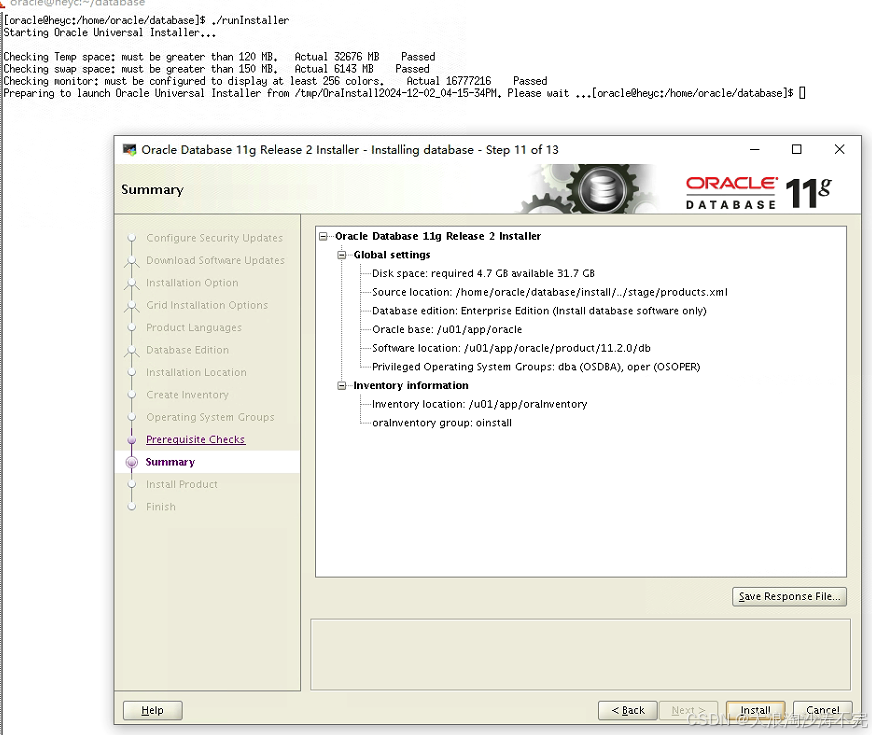Screen dimensions: 872x735
Task: Open the Prerequisite Checks step link
Action: 195,439
